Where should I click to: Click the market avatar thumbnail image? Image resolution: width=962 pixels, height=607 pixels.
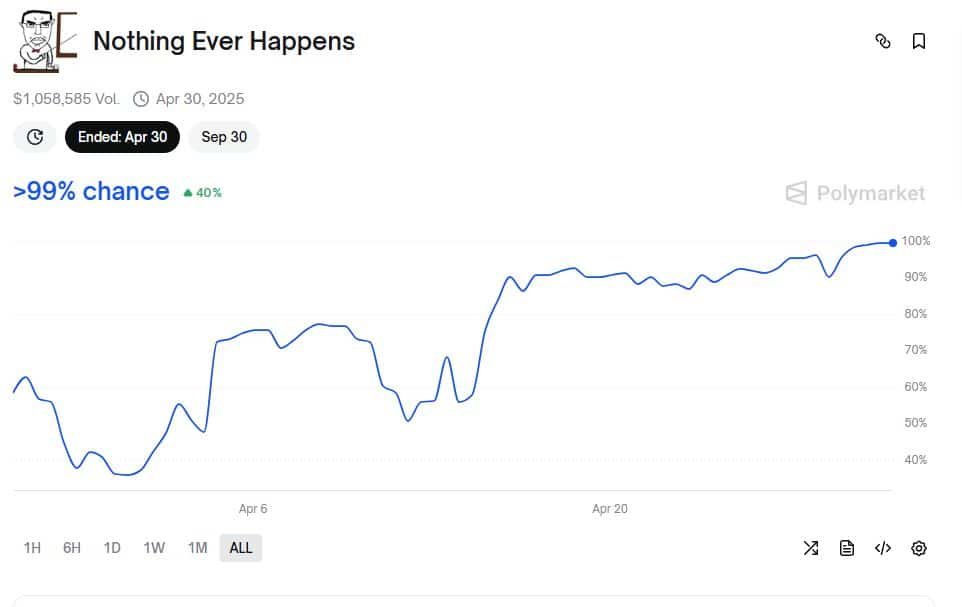coord(45,42)
